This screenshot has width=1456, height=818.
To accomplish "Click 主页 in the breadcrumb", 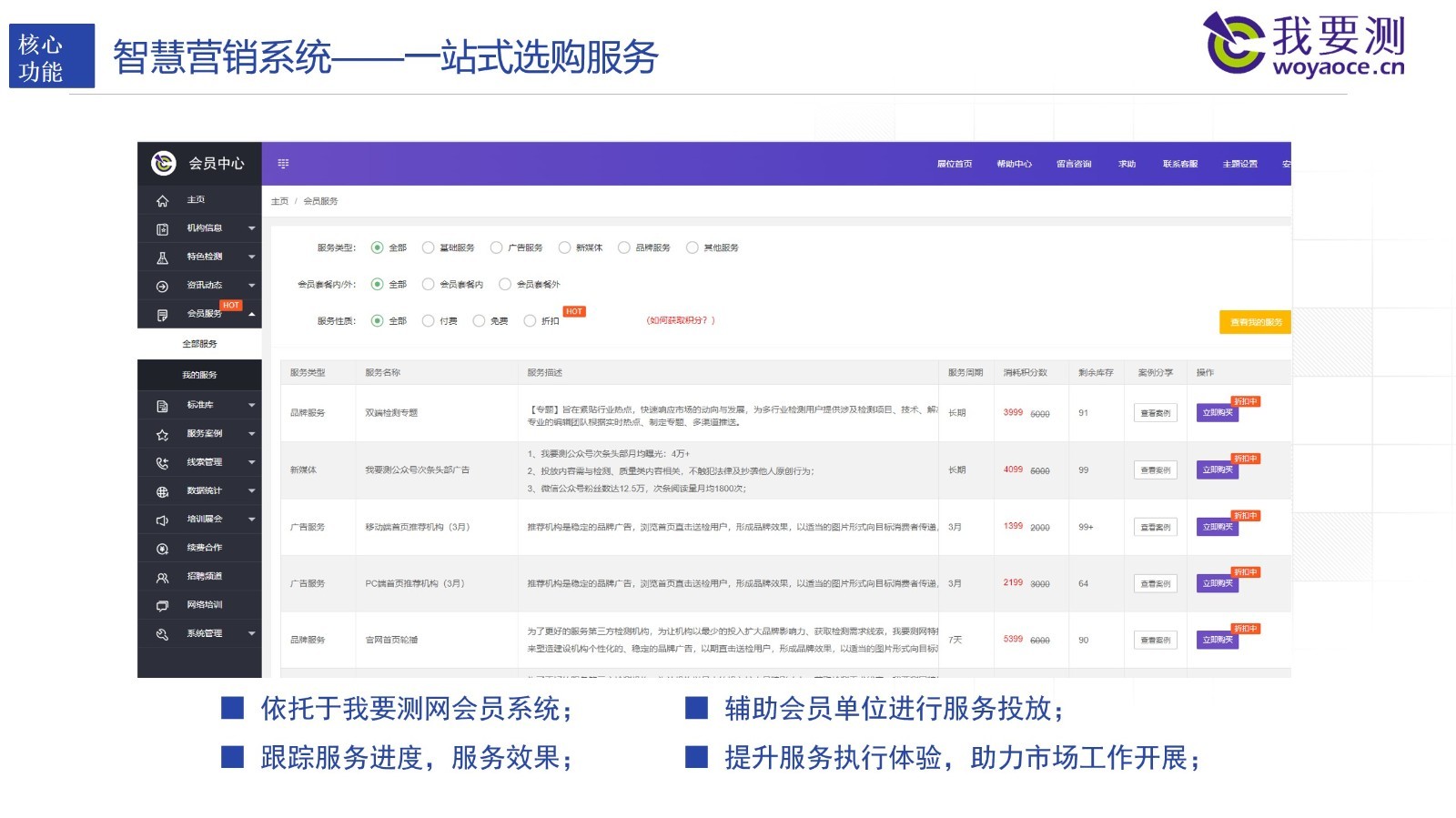I will coord(279,201).
